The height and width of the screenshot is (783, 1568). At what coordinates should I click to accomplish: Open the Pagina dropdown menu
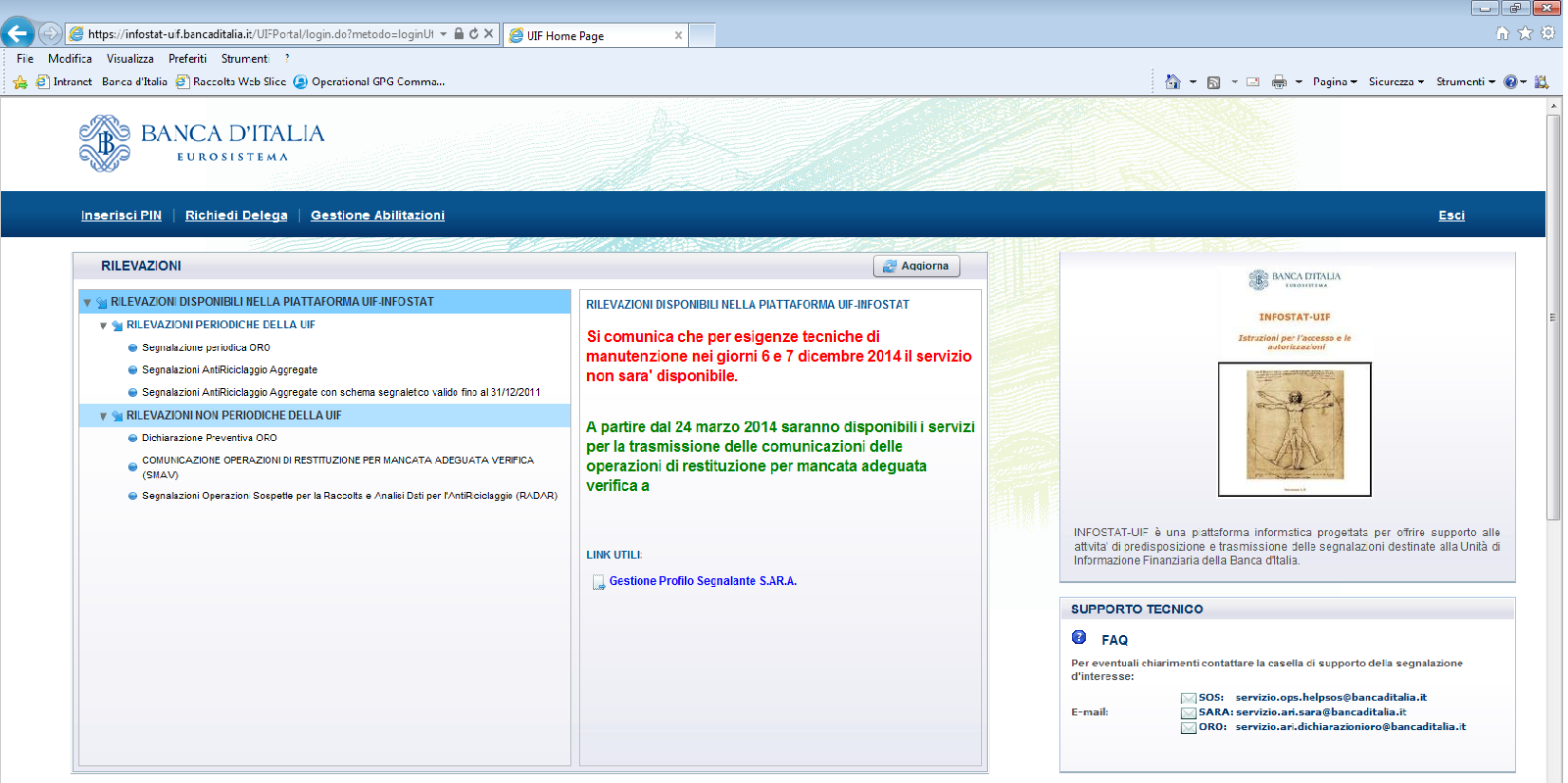pyautogui.click(x=1335, y=82)
